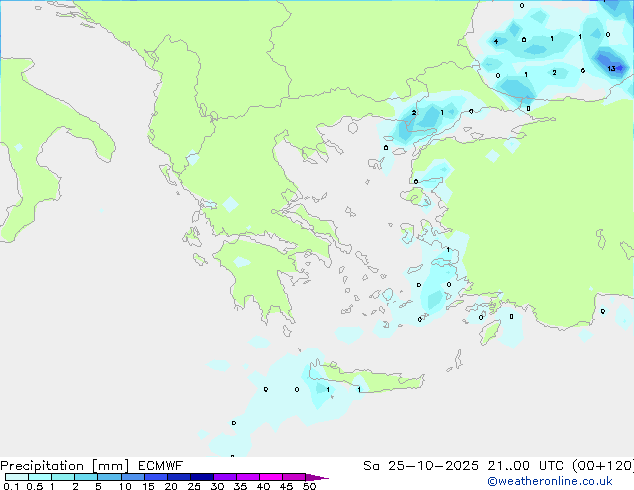The image size is (634, 490).
Task: Select the 0.1–0.5 mm legend swatch
Action: click(x=17, y=477)
